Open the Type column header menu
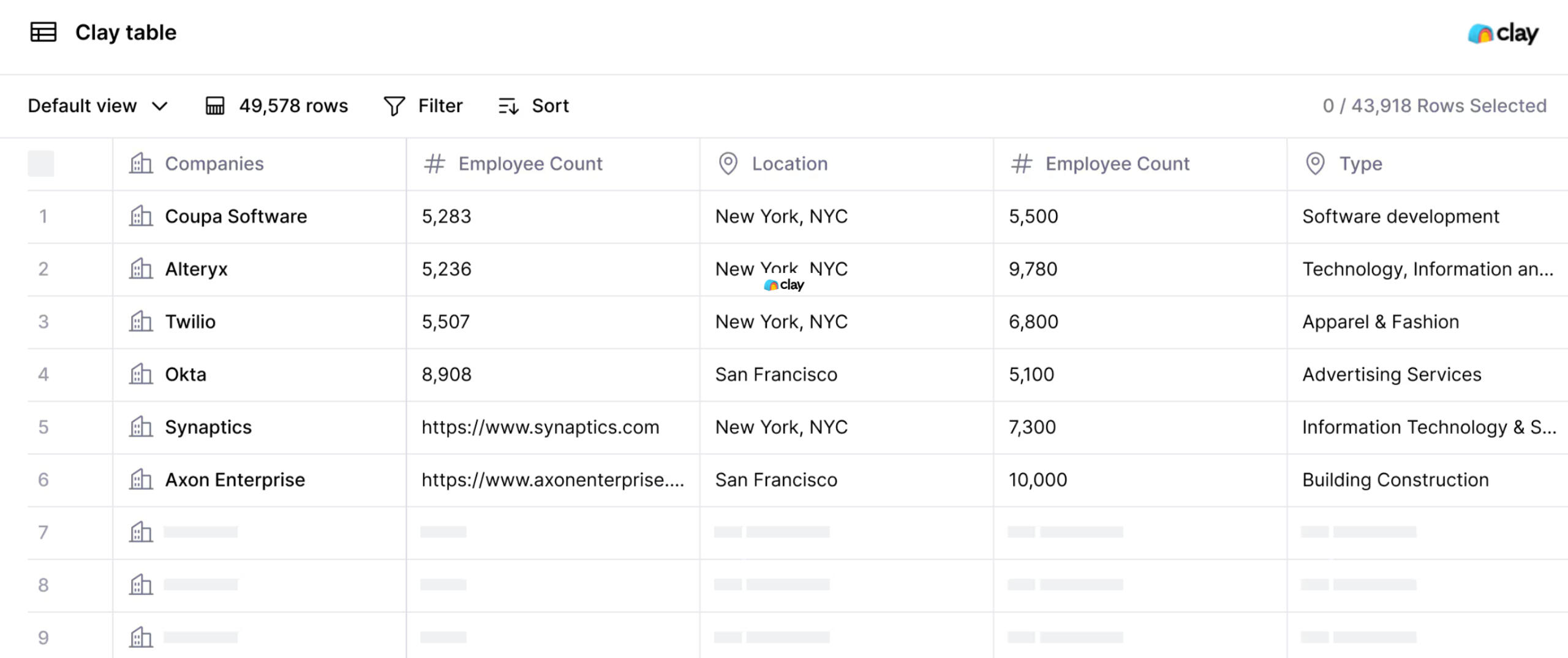The width and height of the screenshot is (1568, 658). (1360, 163)
